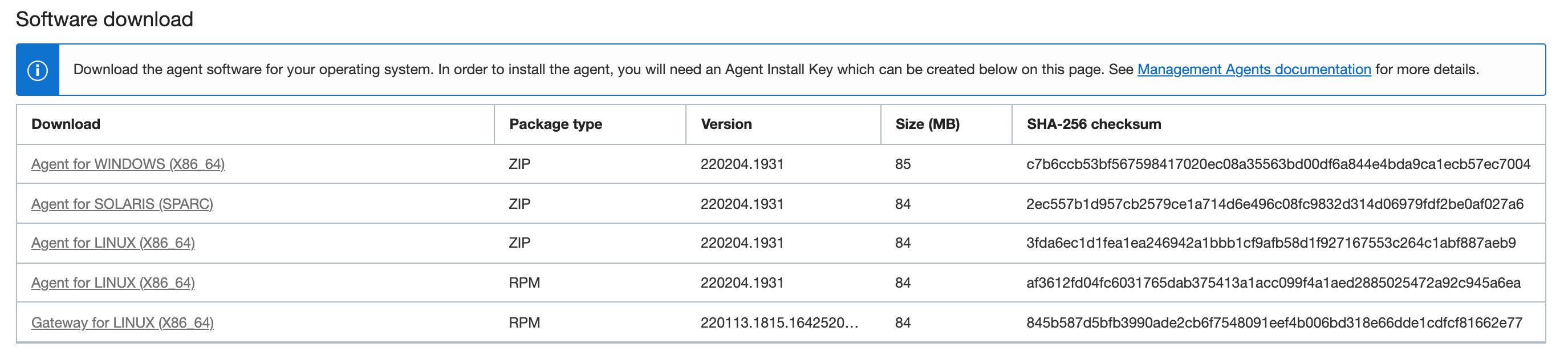
Task: Click the Software download page heading
Action: (x=105, y=19)
